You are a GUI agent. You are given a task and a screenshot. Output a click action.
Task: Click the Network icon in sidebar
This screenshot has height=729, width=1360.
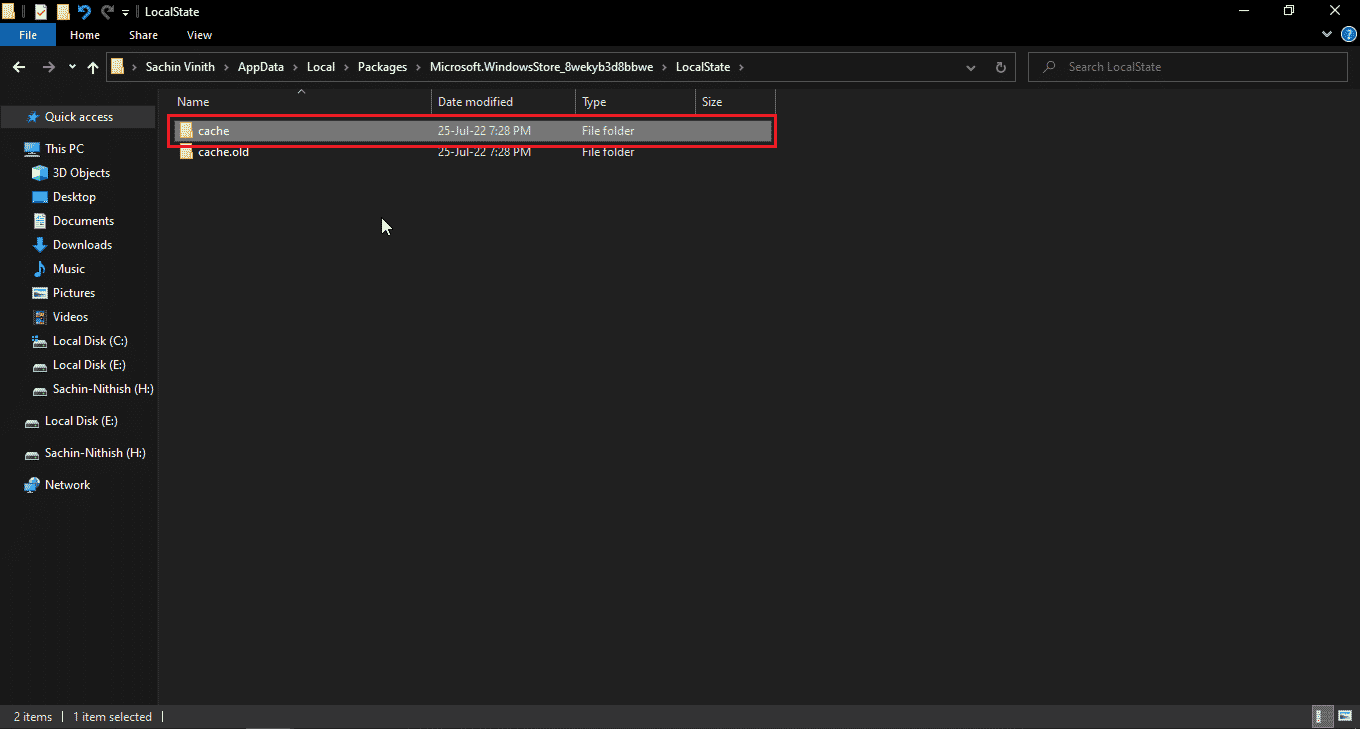32,485
